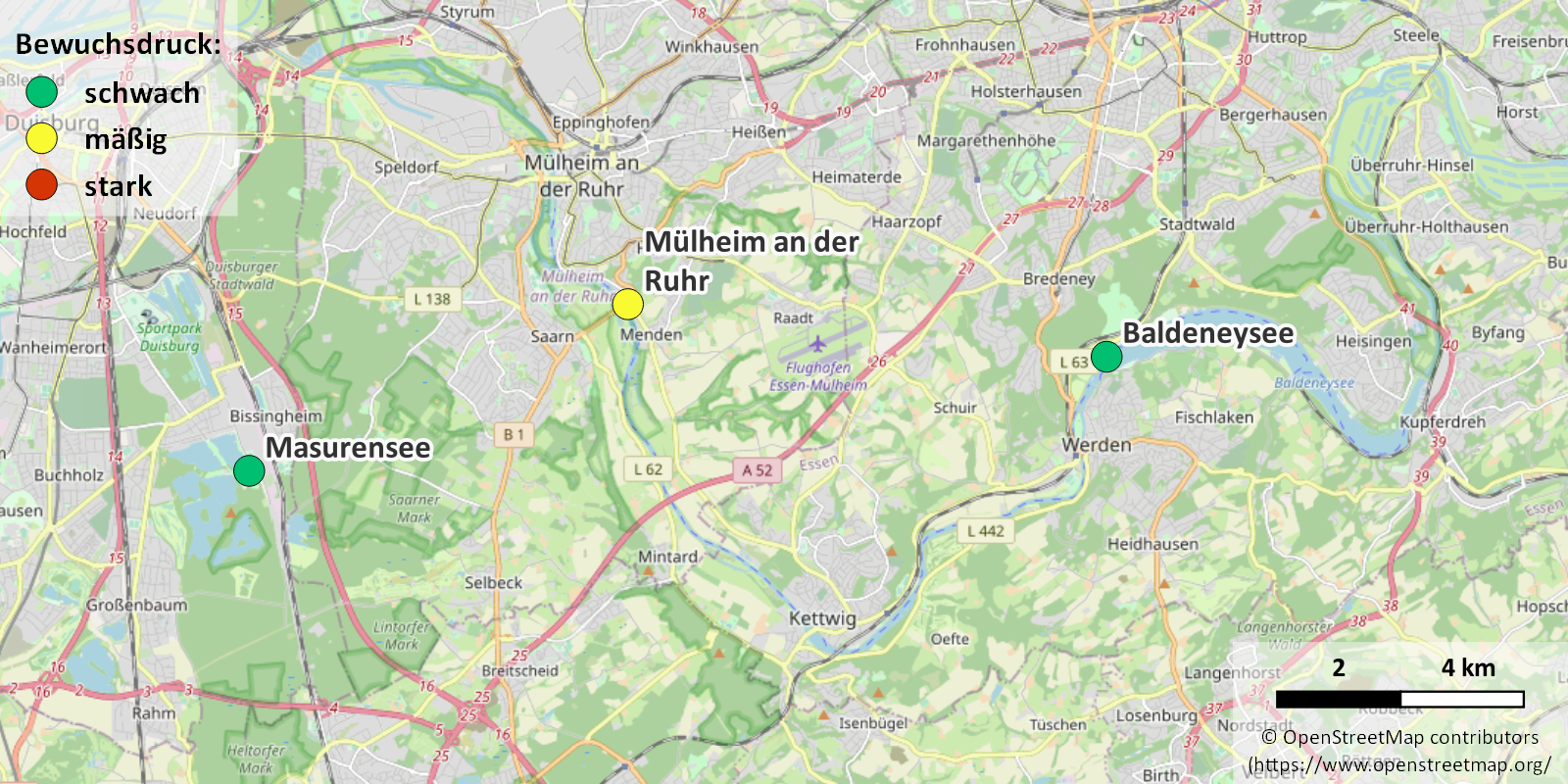Click the Bewuchsdruck legend title
1568x784 pixels.
click(x=119, y=44)
